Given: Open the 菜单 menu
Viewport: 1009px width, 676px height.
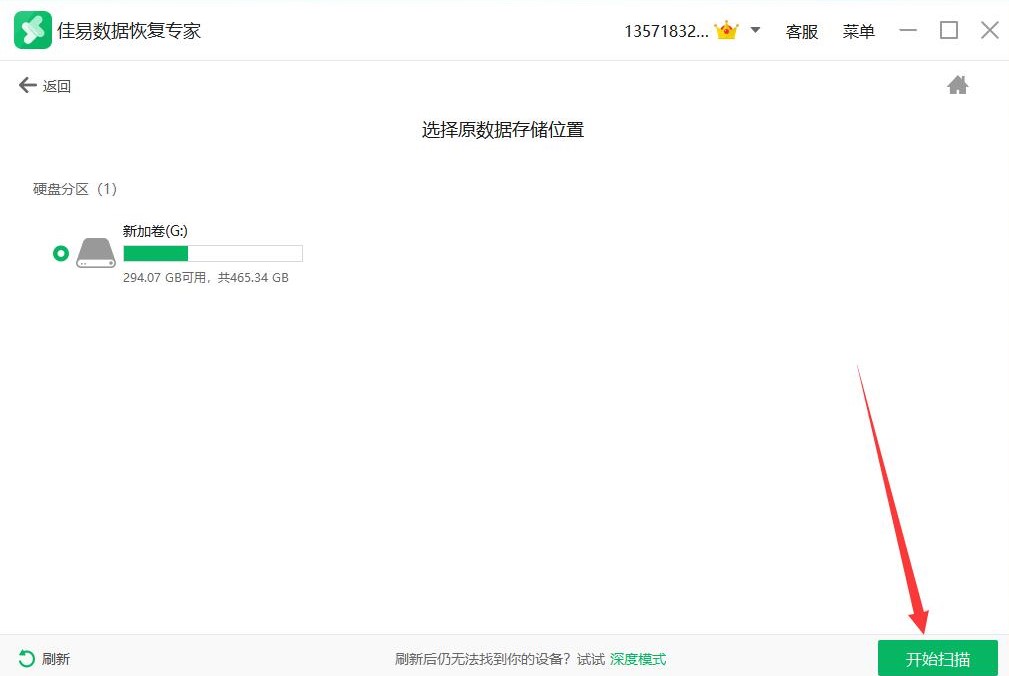Looking at the screenshot, I should [858, 32].
